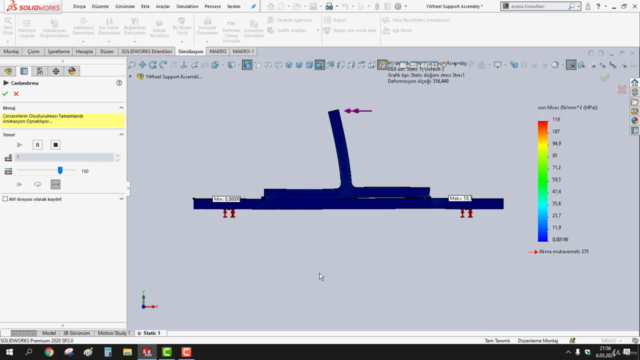This screenshot has width=640, height=360.
Task: Expand the AVI save options chevron
Action: pyautogui.click(x=121, y=199)
